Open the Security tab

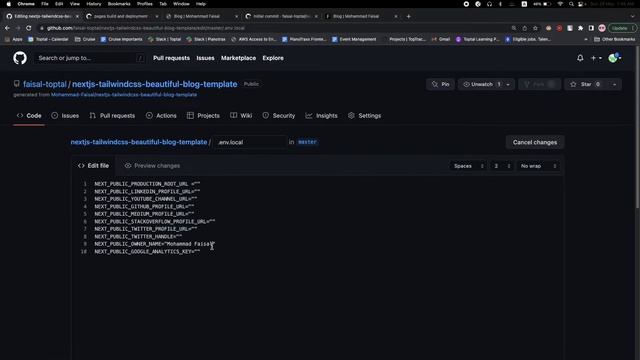coord(279,116)
